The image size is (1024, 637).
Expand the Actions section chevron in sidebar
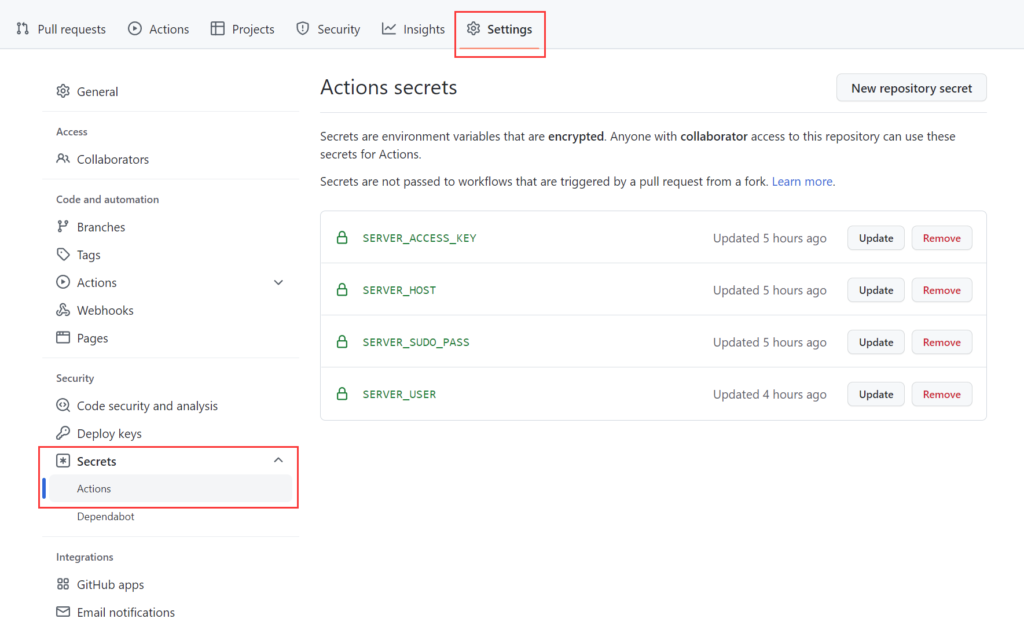pyautogui.click(x=278, y=282)
